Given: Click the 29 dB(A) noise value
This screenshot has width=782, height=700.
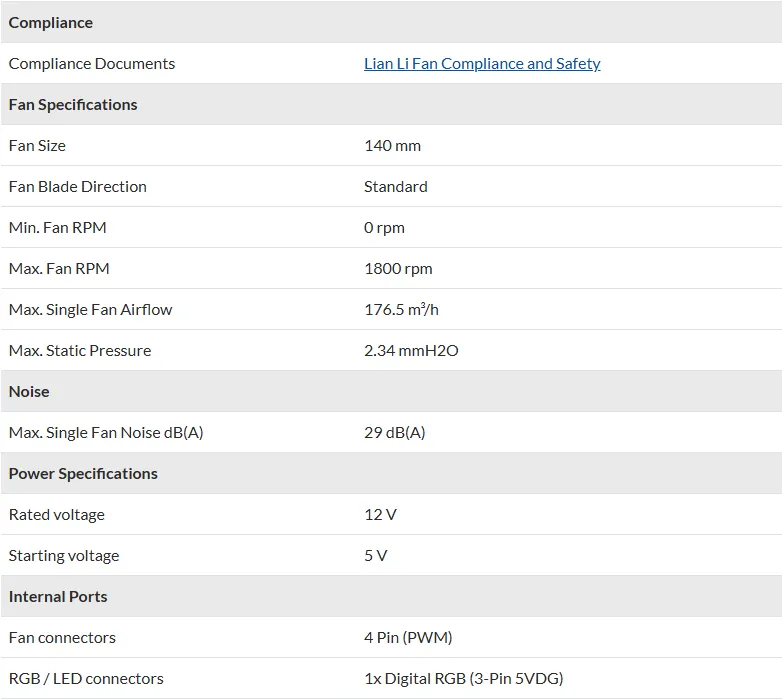Looking at the screenshot, I should tap(394, 433).
